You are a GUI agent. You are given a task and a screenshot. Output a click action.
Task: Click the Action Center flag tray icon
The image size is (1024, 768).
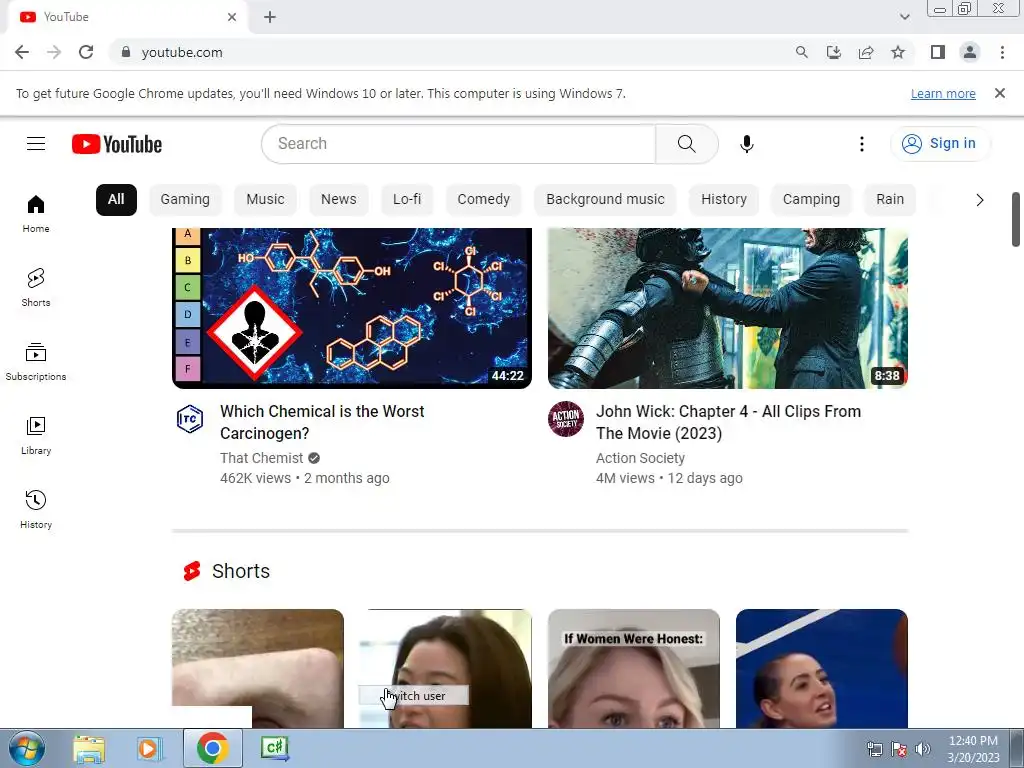pos(899,749)
